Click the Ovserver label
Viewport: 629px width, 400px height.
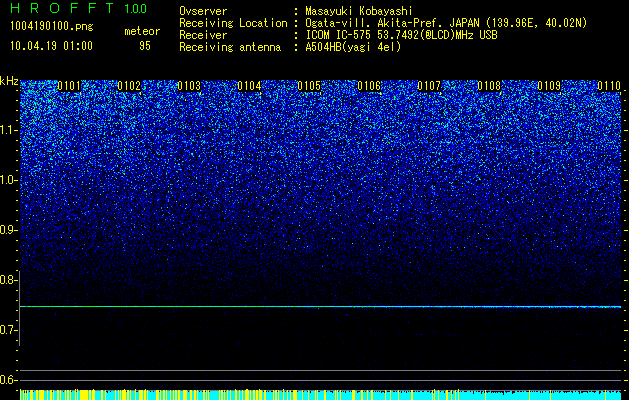pos(203,11)
